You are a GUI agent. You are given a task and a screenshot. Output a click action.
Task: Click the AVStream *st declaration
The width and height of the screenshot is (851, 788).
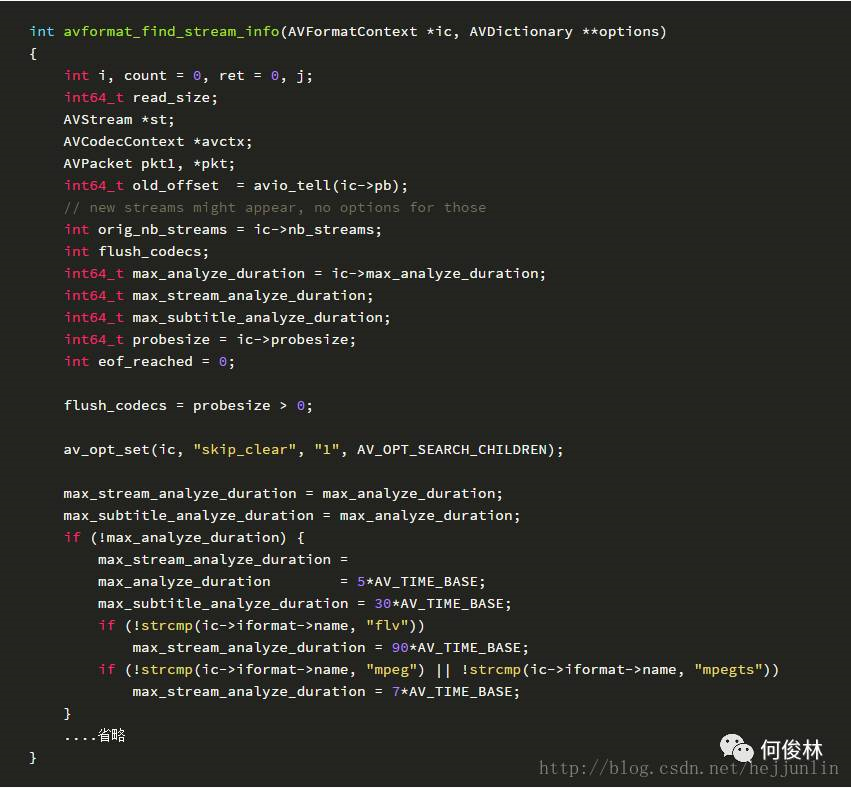[x=119, y=119]
